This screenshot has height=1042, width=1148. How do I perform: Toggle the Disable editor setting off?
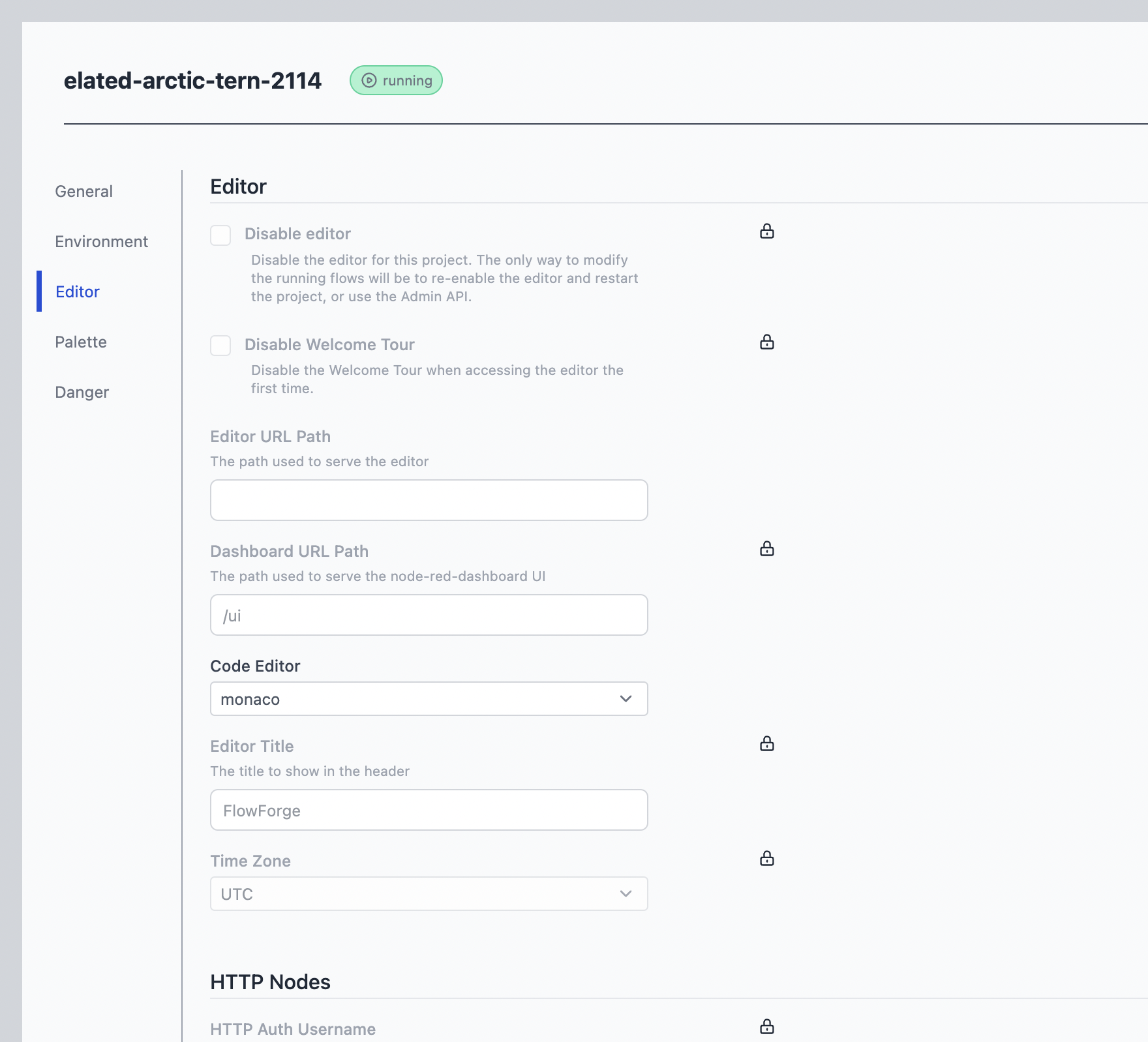click(x=220, y=236)
